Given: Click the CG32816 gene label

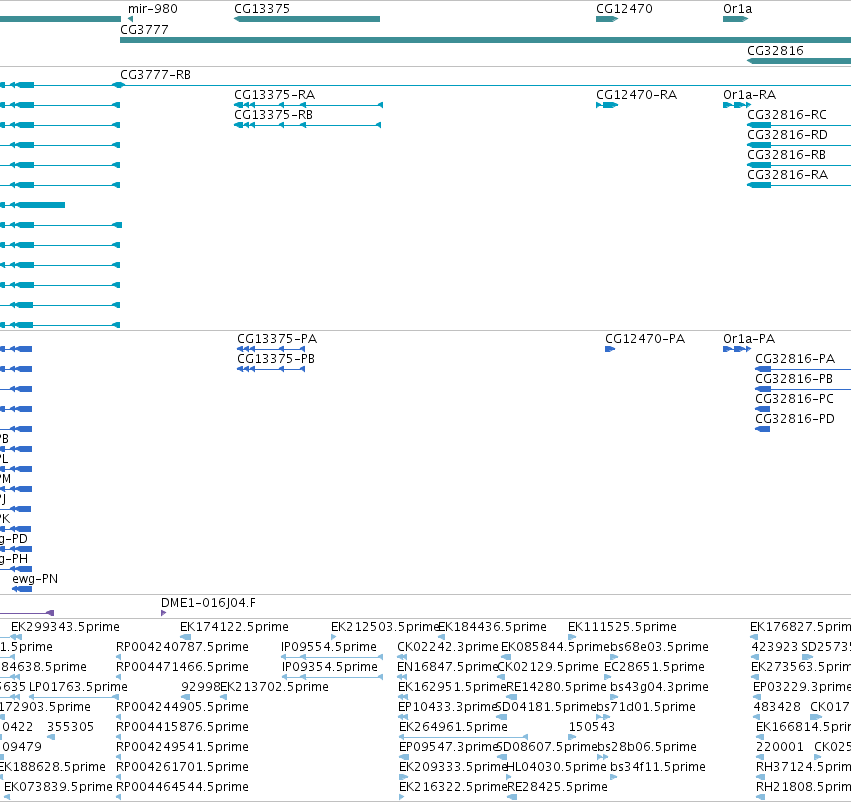Looking at the screenshot, I should click(775, 50).
